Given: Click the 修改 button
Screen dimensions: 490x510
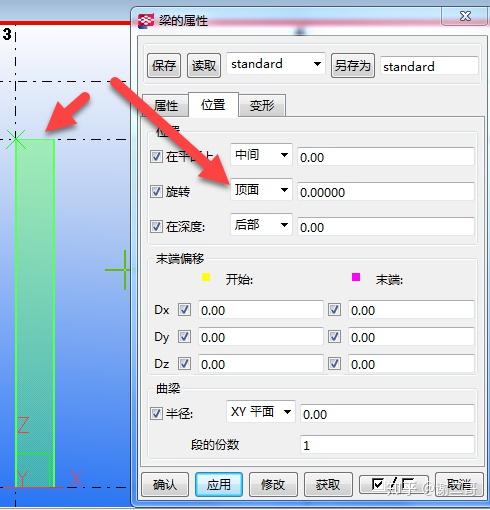Looking at the screenshot, I should [273, 484].
